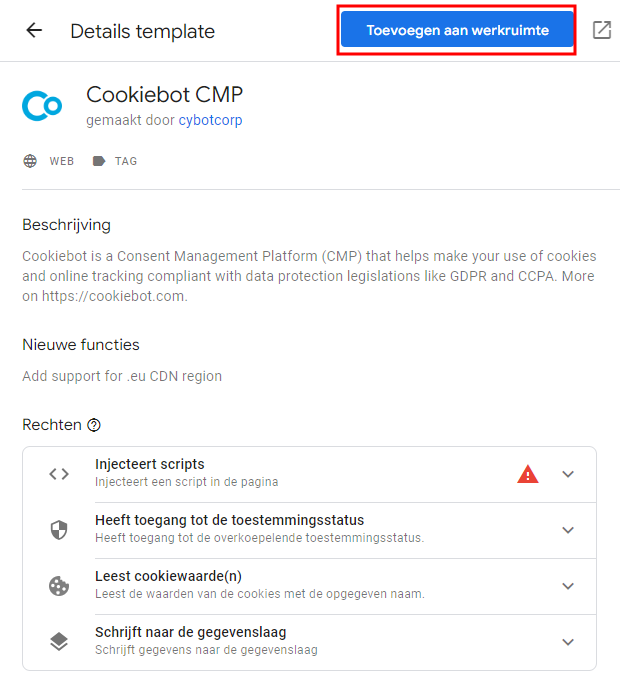Click the red warning triangle icon
This screenshot has height=691, width=620.
point(527,474)
